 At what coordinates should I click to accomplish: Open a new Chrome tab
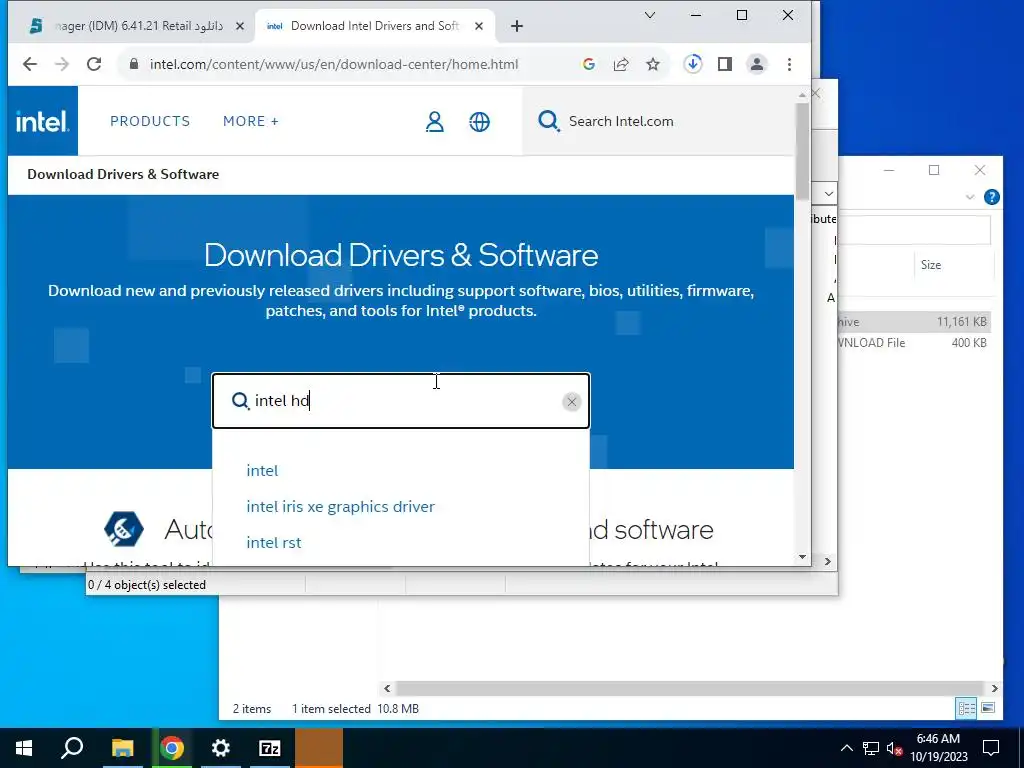click(517, 26)
